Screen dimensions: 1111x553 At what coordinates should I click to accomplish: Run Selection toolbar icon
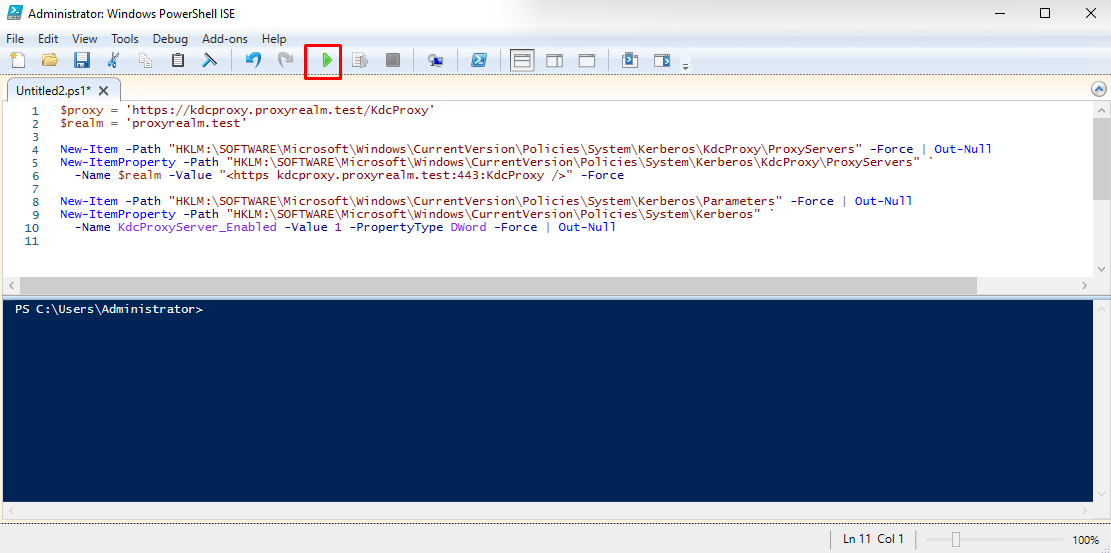tap(360, 61)
